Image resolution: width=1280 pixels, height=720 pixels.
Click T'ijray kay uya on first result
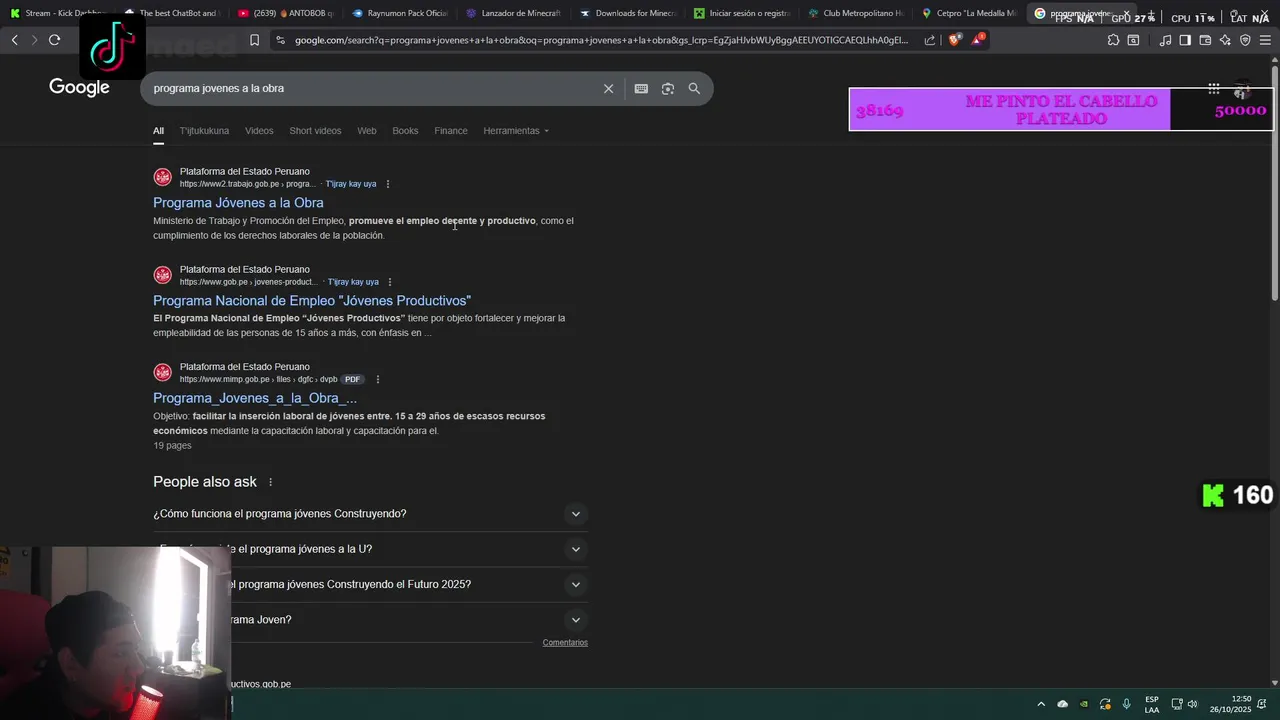point(351,184)
